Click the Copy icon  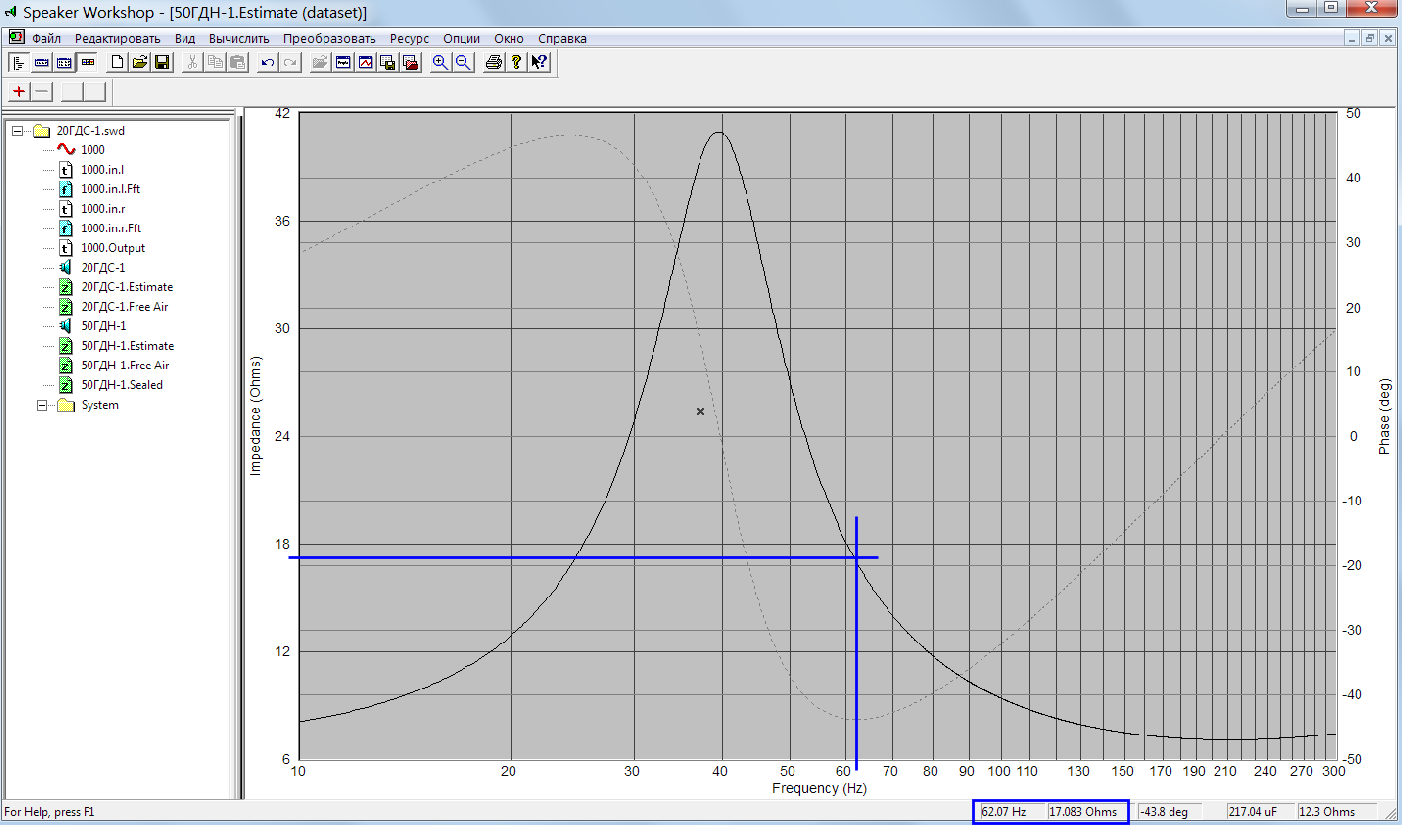pyautogui.click(x=215, y=62)
